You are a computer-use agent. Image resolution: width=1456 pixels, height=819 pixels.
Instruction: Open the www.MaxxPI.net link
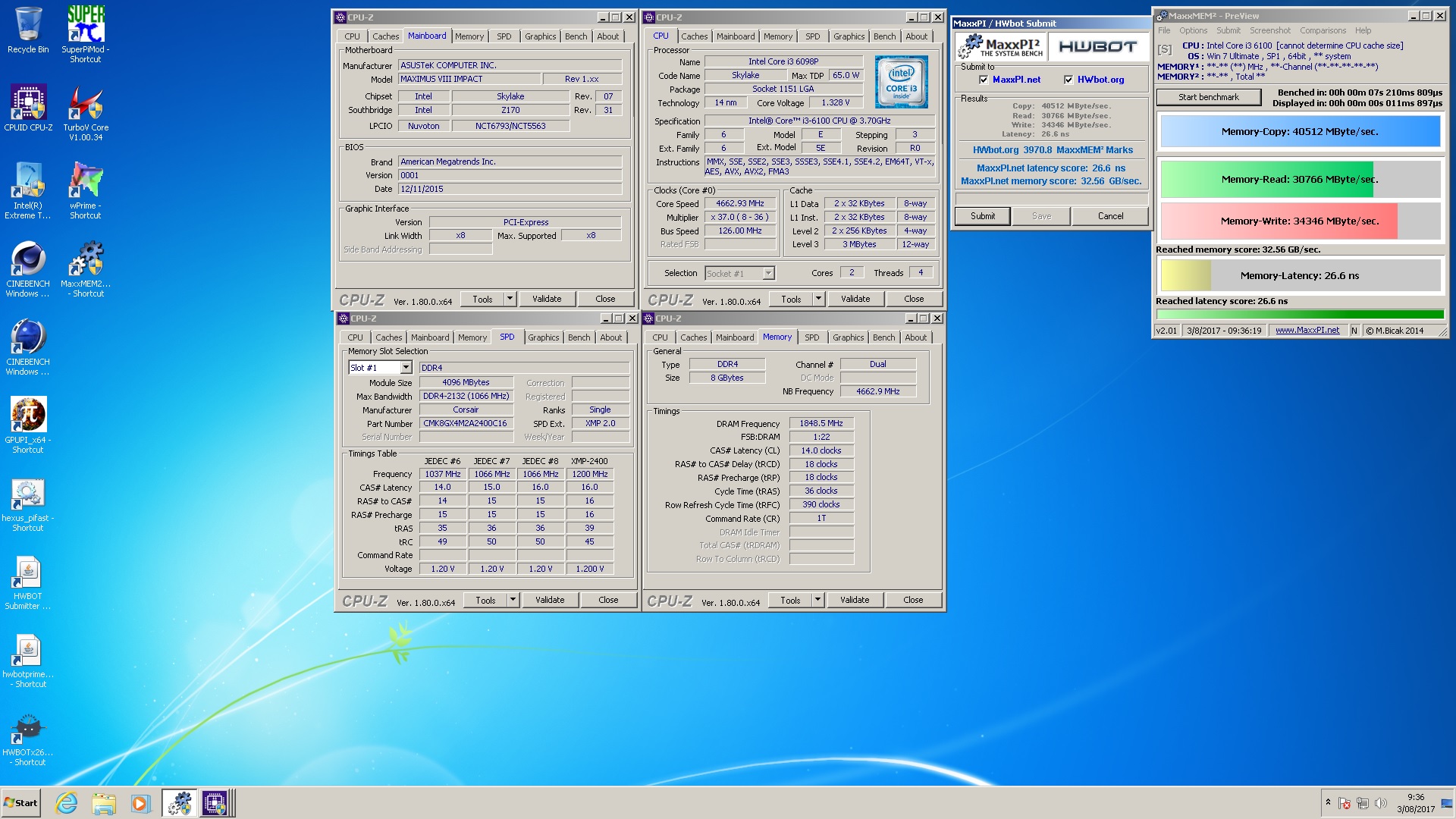click(x=1307, y=331)
